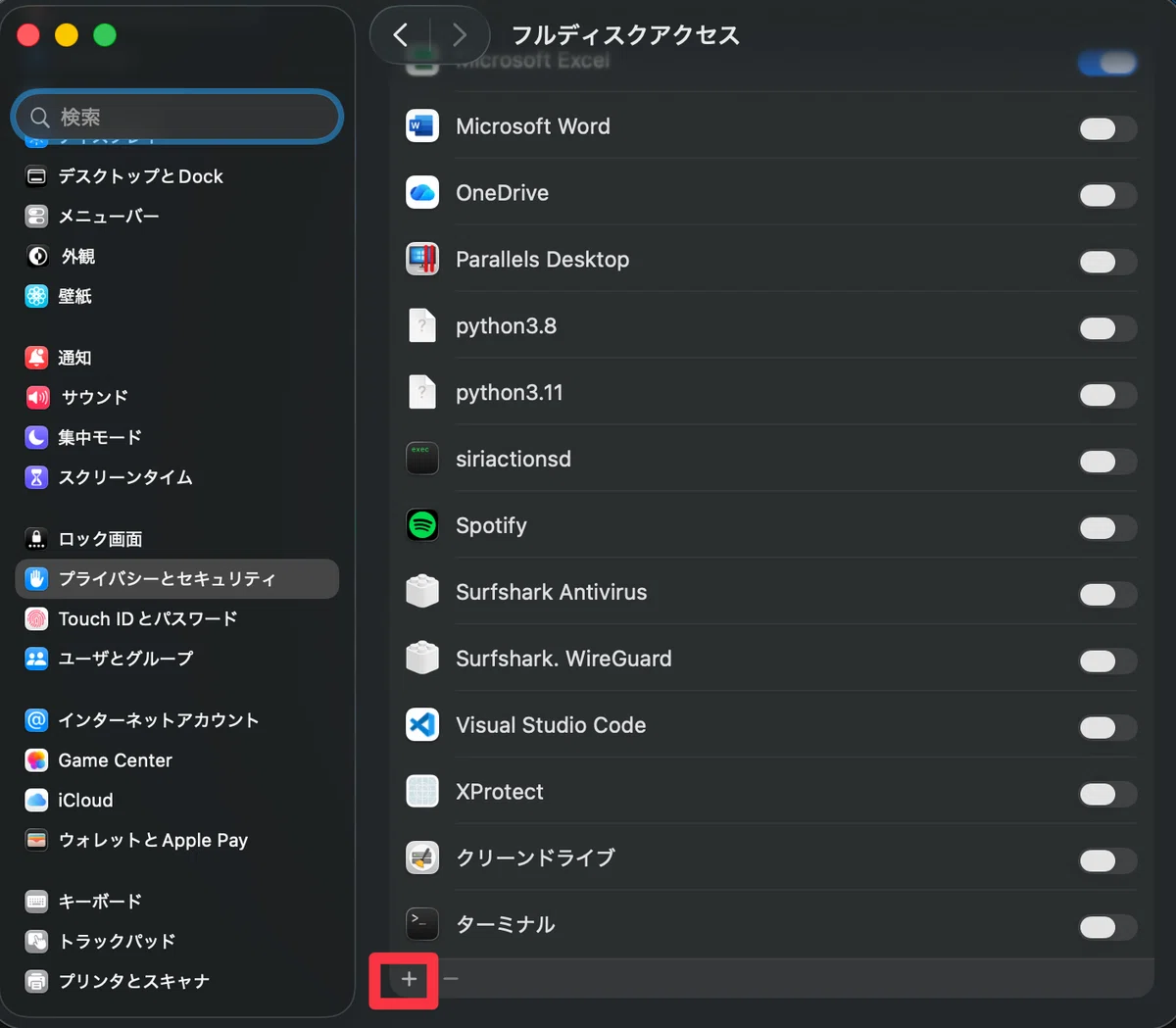The height and width of the screenshot is (1028, 1176).
Task: Toggle OneDrive full disk access switch
Action: click(x=1107, y=195)
